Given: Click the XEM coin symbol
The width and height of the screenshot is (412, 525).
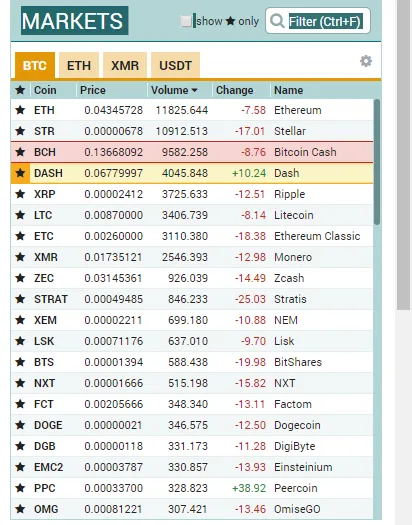Looking at the screenshot, I should pos(45,320).
